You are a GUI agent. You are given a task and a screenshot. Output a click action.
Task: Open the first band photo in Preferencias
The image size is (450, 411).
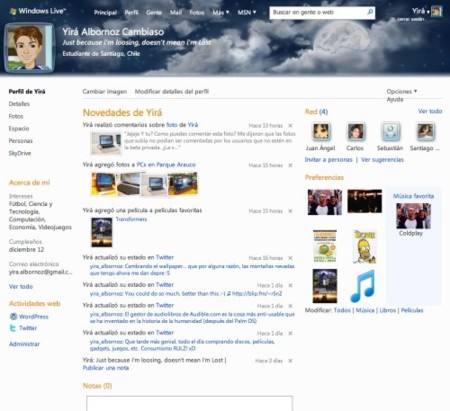(325, 202)
